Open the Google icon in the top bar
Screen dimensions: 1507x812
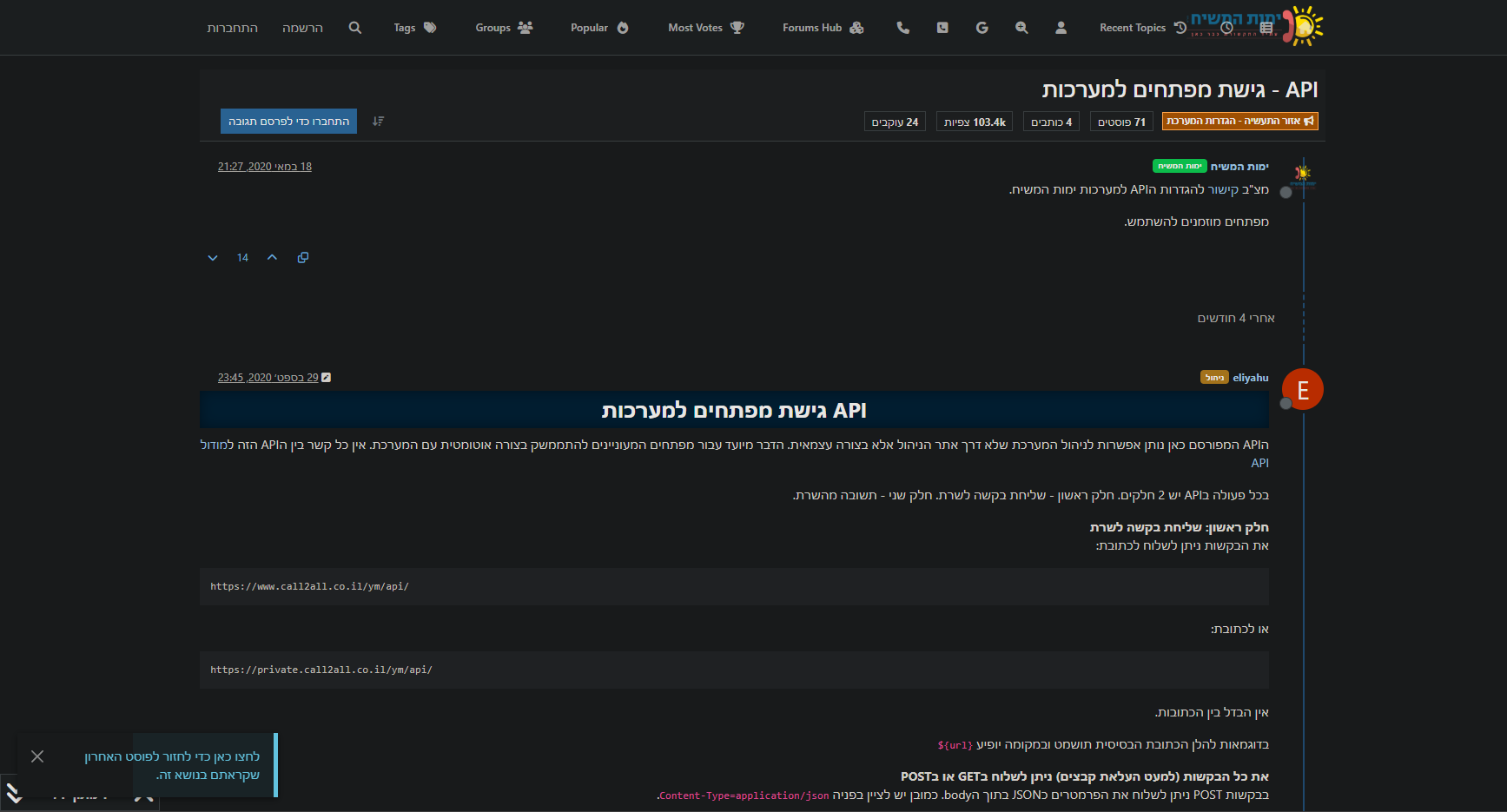(x=982, y=27)
